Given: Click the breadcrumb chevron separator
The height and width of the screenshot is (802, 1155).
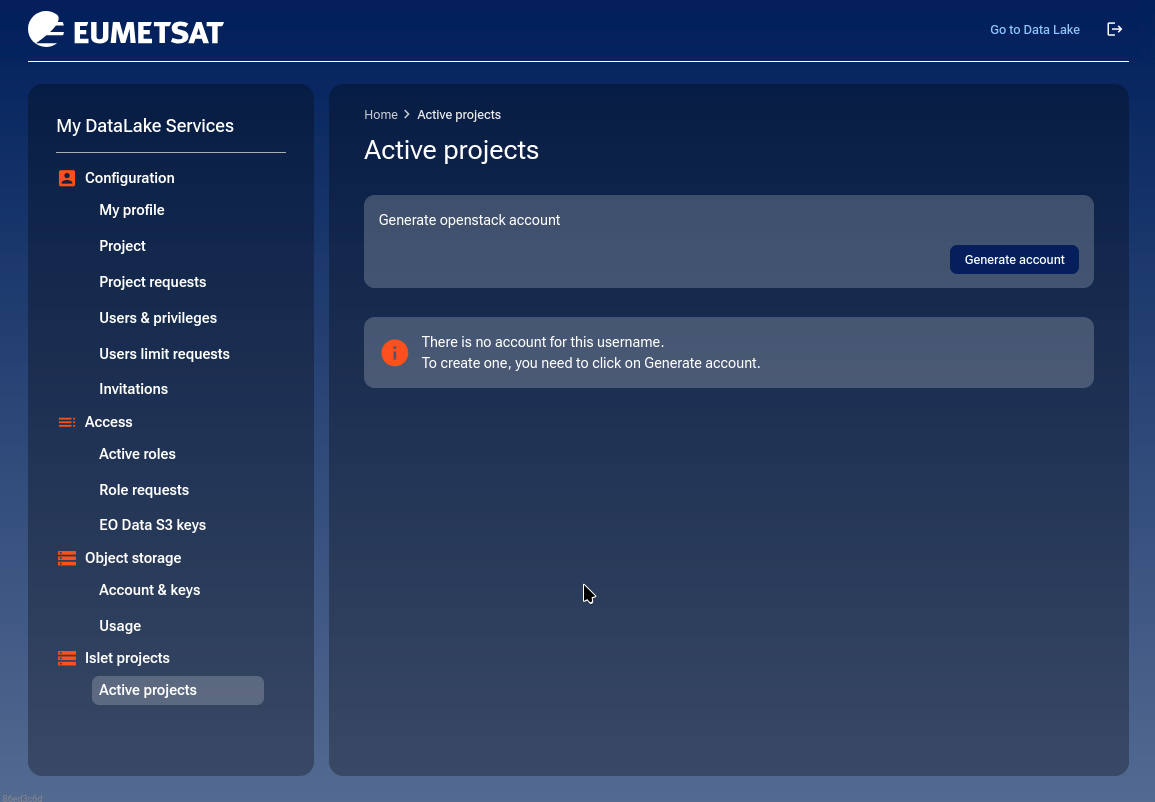Looking at the screenshot, I should coord(407,114).
